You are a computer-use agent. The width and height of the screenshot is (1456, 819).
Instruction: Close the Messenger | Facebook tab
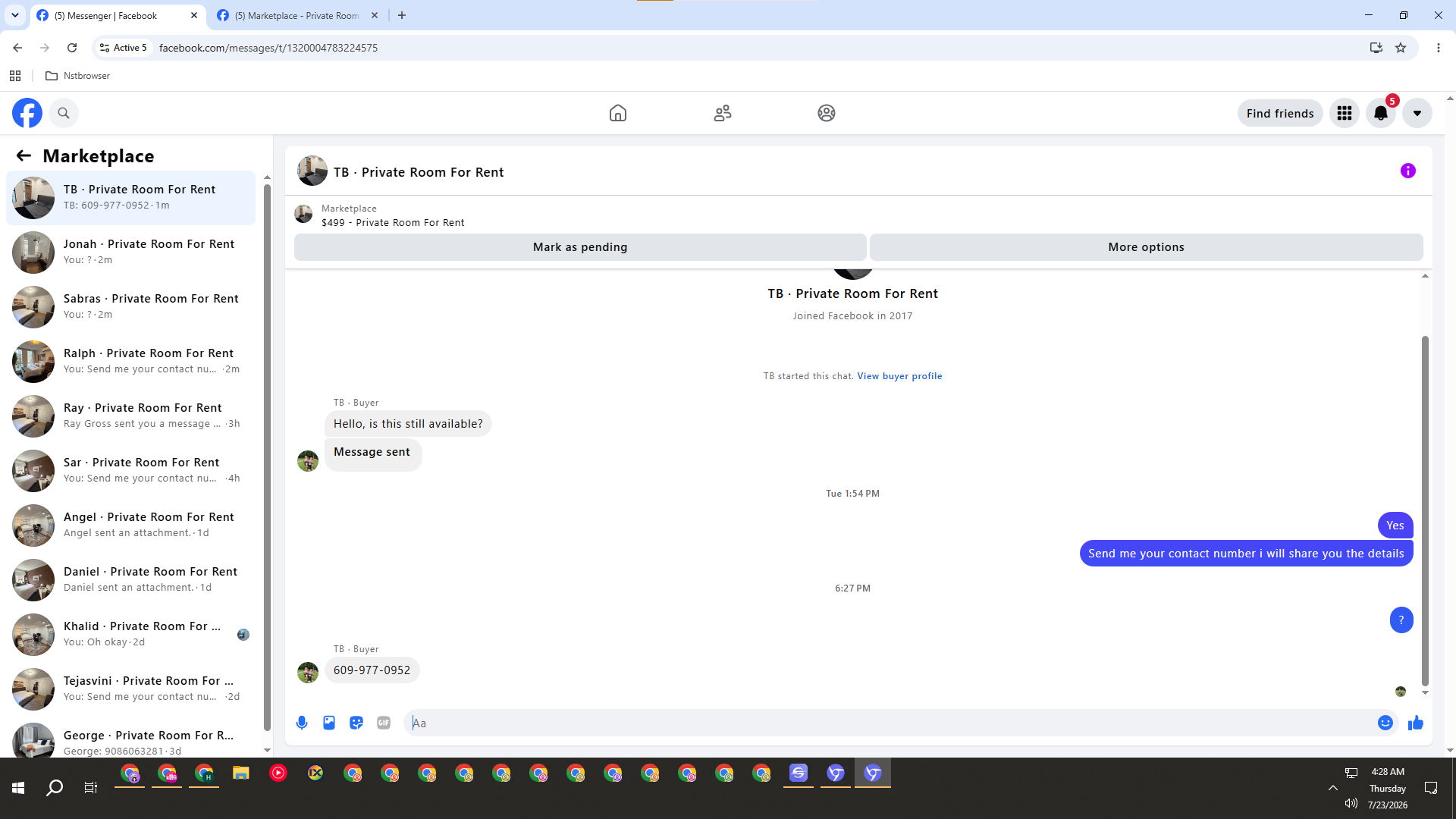194,15
